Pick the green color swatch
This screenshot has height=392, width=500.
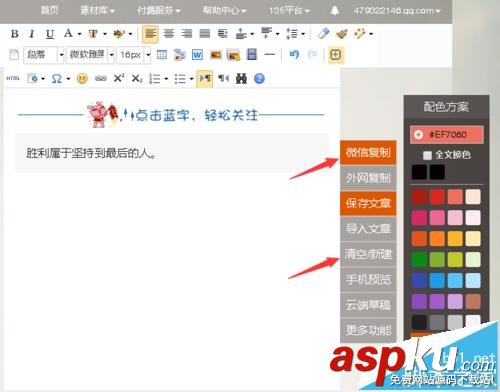419,259
